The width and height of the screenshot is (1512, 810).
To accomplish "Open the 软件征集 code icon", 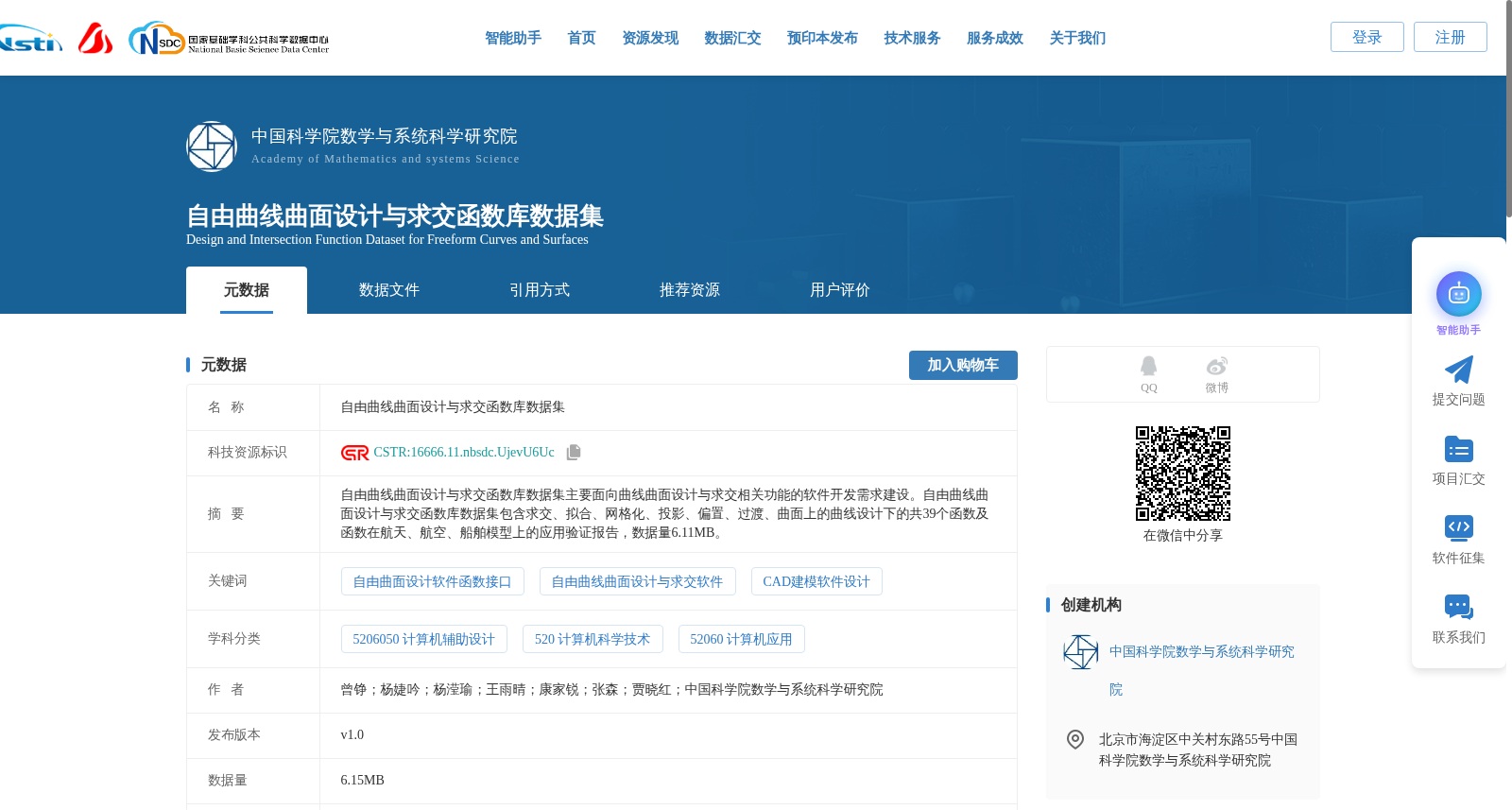I will [1459, 527].
